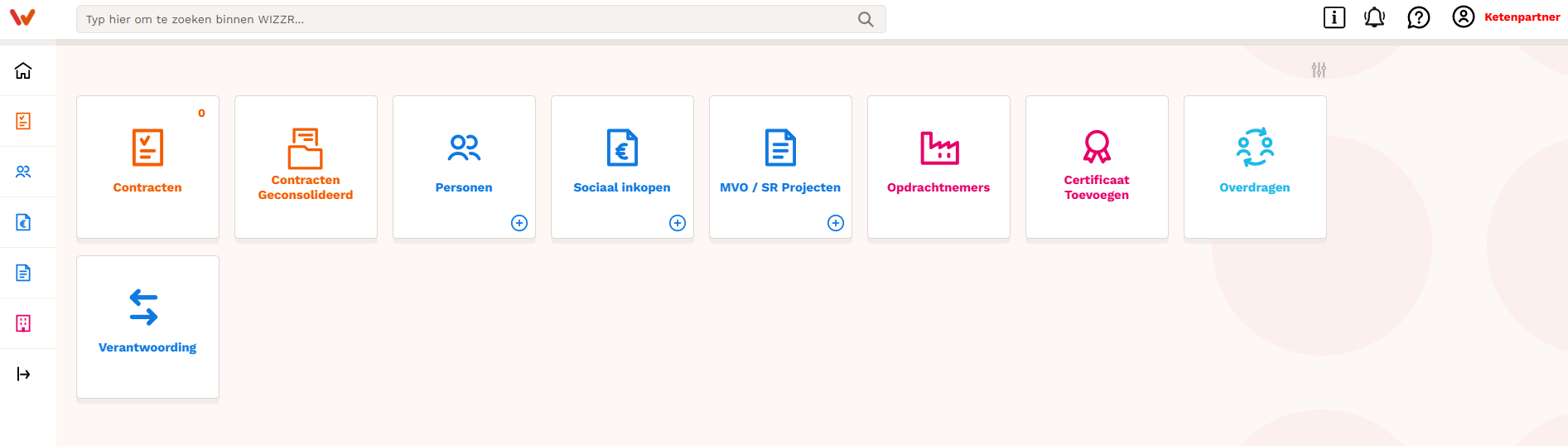Open the Personen tile label
This screenshot has width=1568, height=446.
(x=464, y=187)
